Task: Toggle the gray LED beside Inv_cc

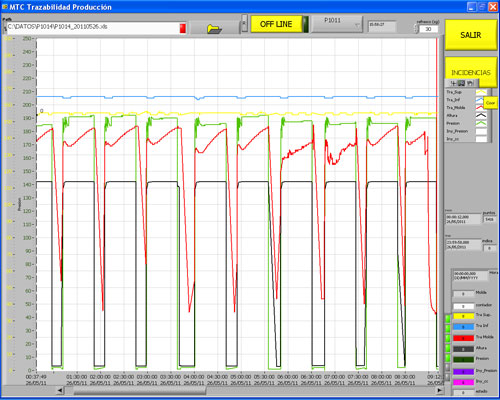Action: point(448,377)
